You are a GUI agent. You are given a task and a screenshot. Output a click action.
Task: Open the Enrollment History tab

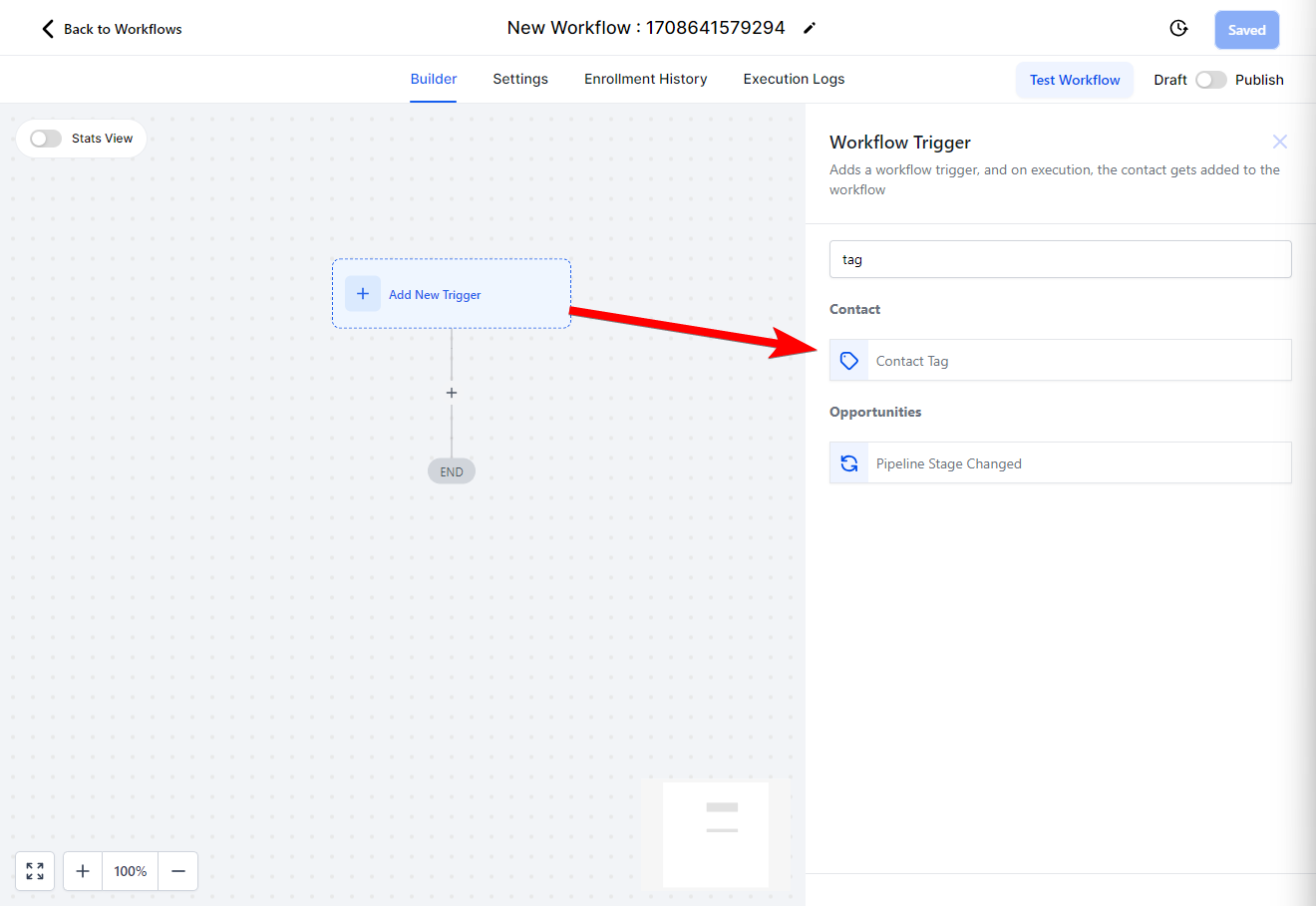(x=646, y=80)
